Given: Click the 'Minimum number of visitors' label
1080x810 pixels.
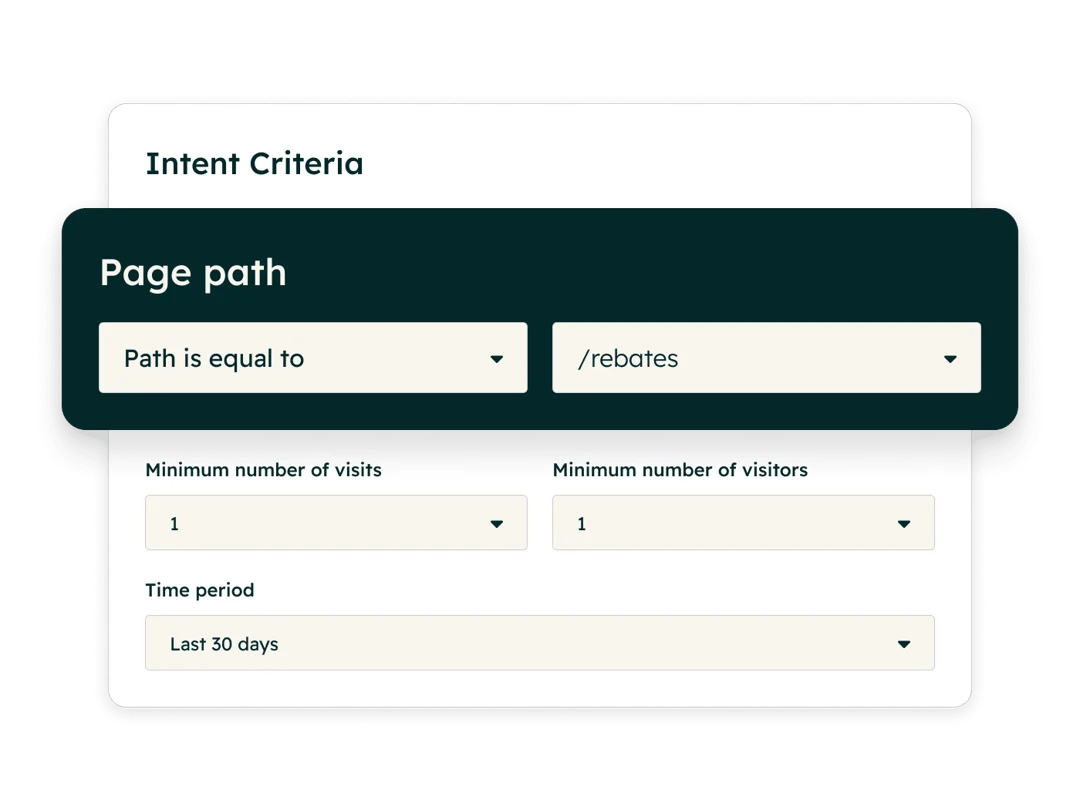Looking at the screenshot, I should click(680, 469).
